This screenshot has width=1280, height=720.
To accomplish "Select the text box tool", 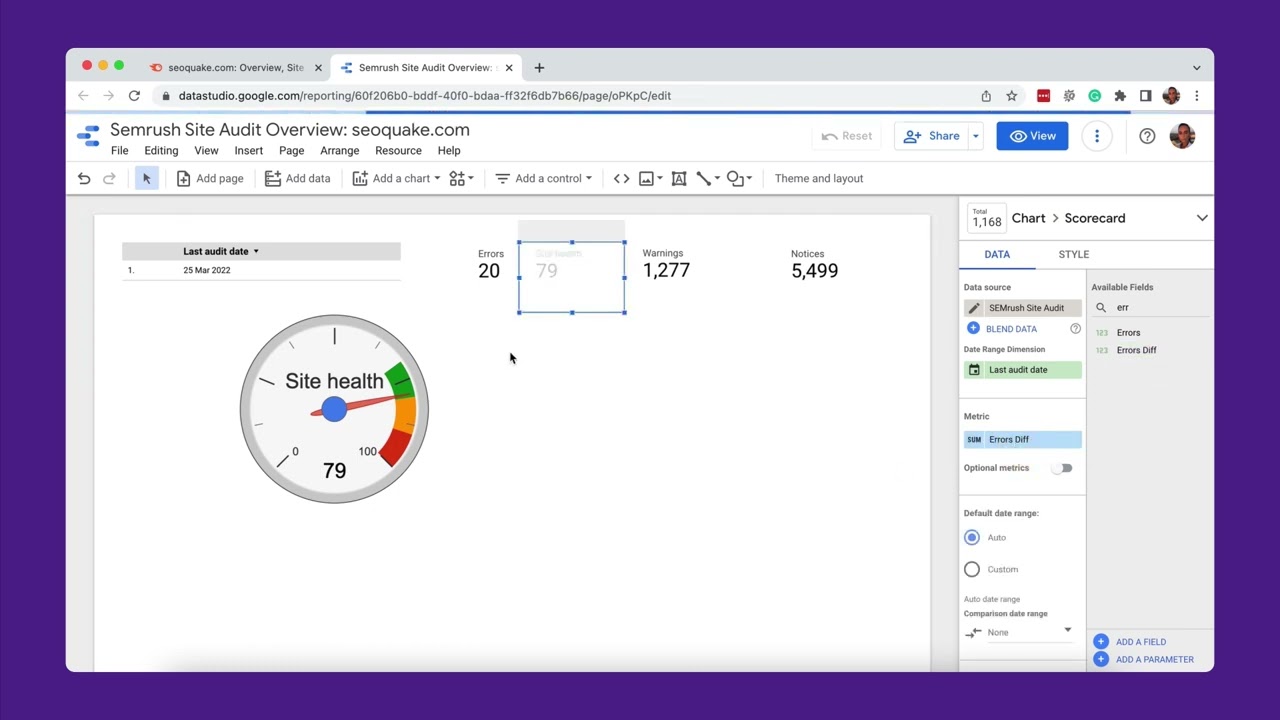I will click(679, 178).
